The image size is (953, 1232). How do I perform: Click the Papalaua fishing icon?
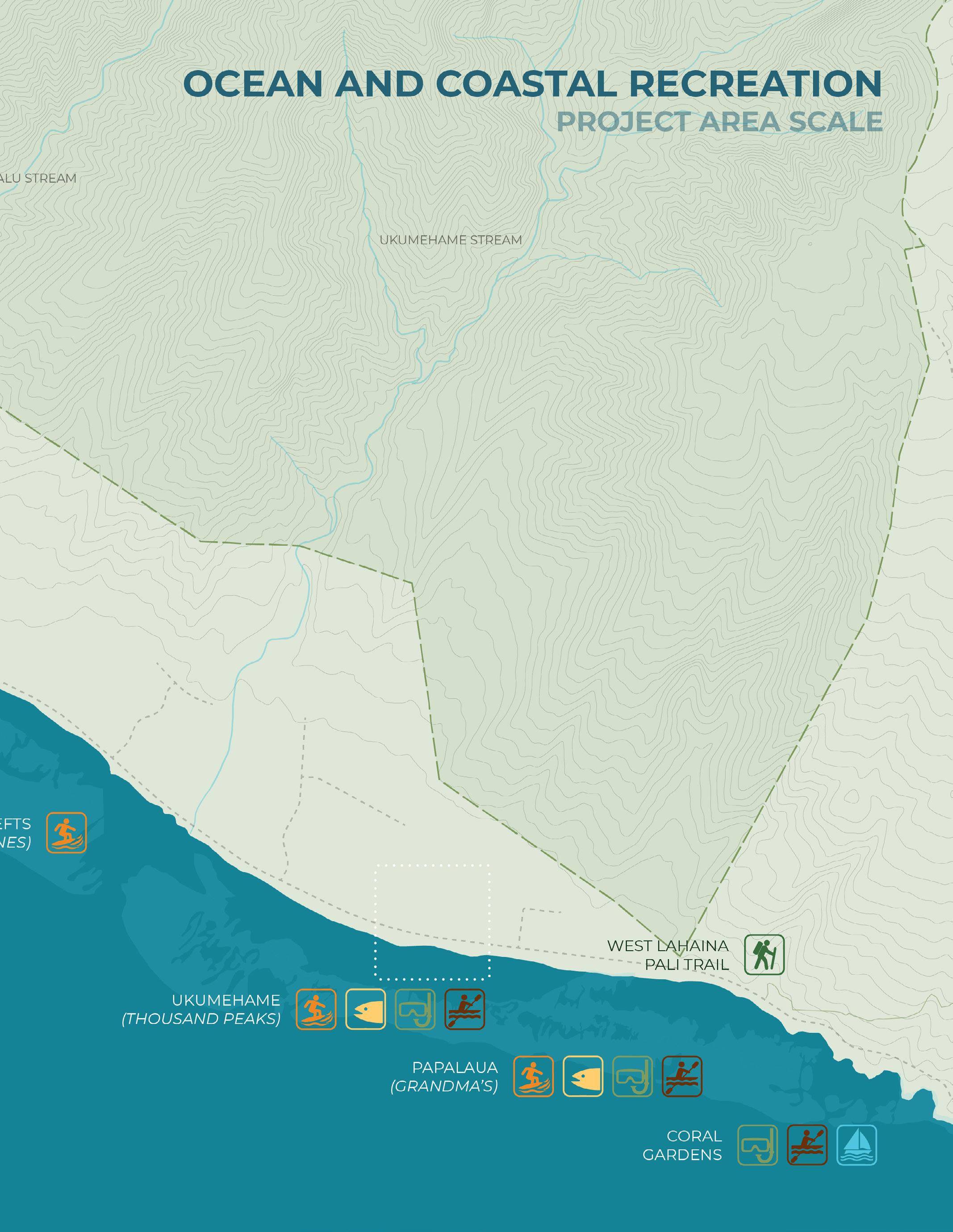click(x=583, y=1076)
